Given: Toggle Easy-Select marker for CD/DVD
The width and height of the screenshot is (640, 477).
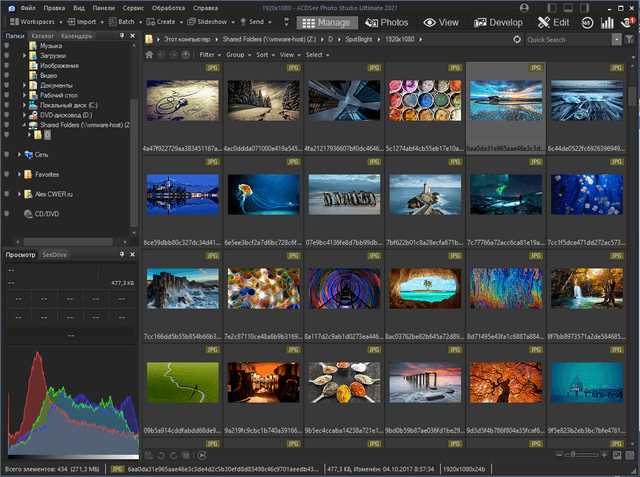Looking at the screenshot, I should tap(7, 214).
